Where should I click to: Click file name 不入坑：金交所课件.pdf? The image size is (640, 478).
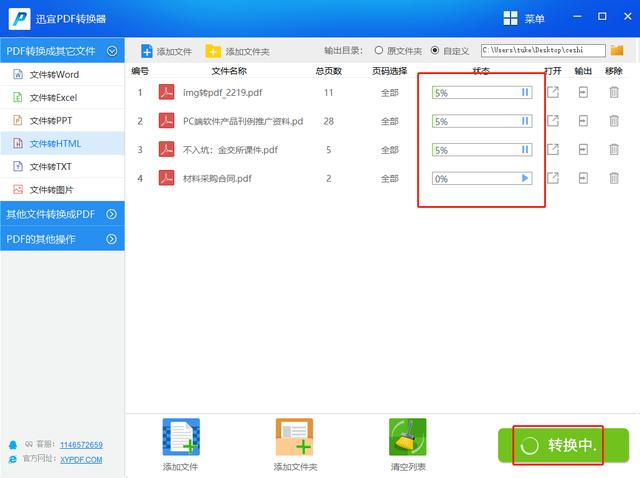point(230,150)
